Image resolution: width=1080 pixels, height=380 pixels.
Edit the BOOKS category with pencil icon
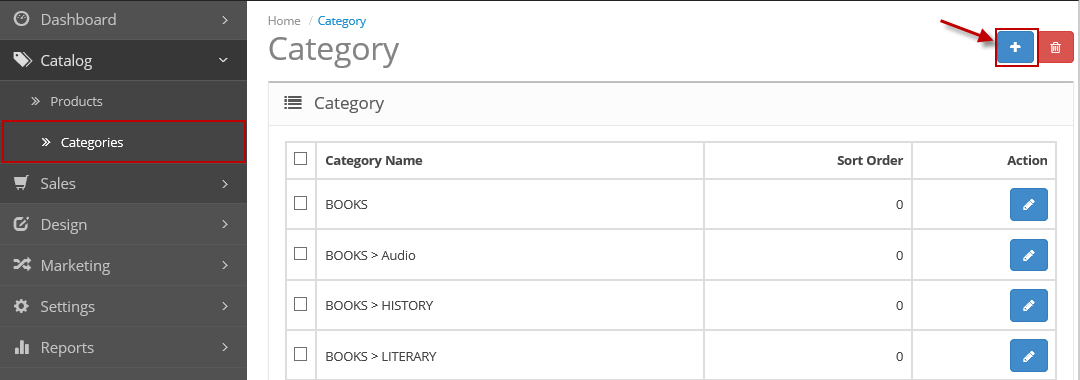click(x=1028, y=204)
